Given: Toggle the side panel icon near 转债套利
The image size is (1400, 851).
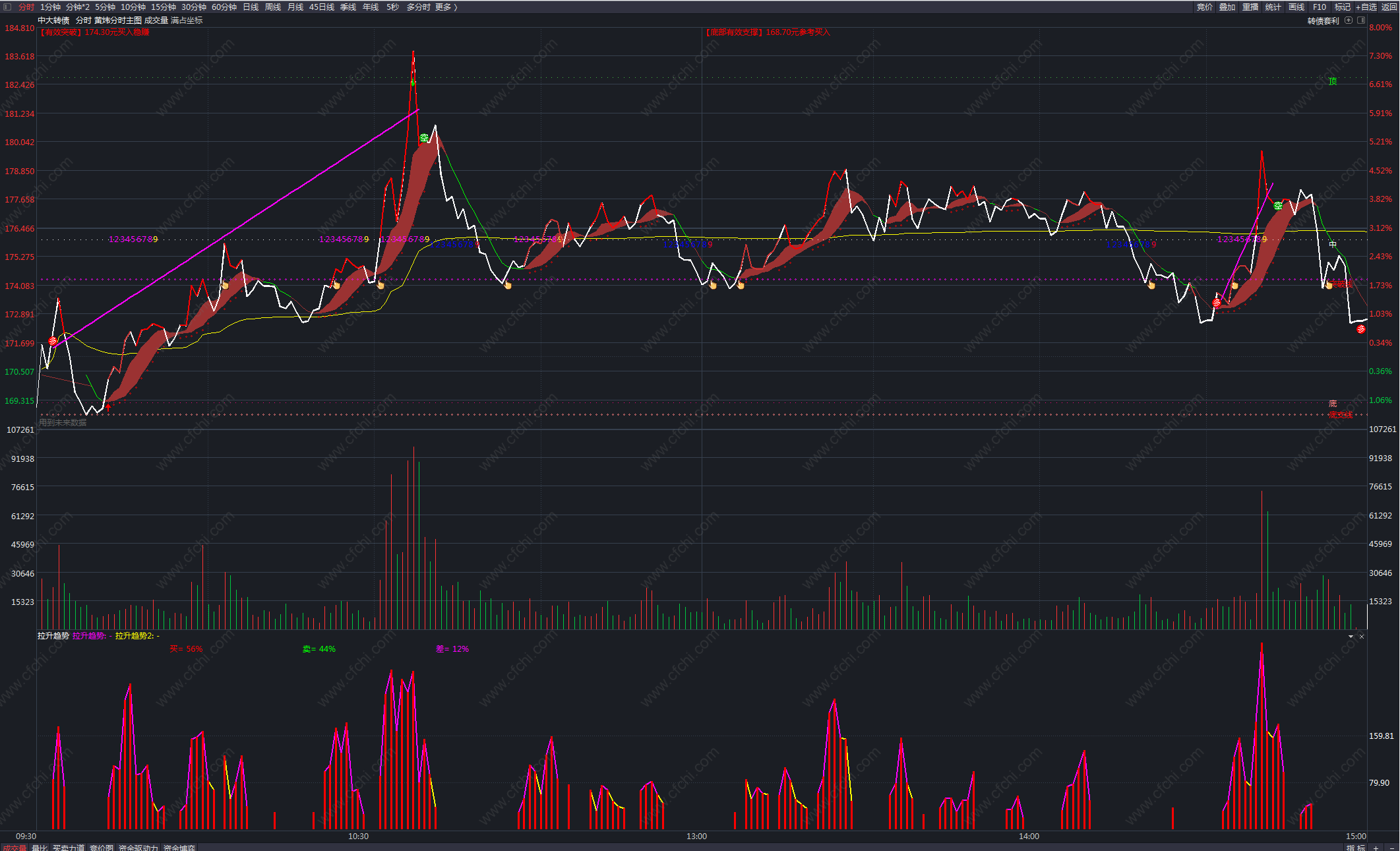Looking at the screenshot, I should tap(1360, 20).
